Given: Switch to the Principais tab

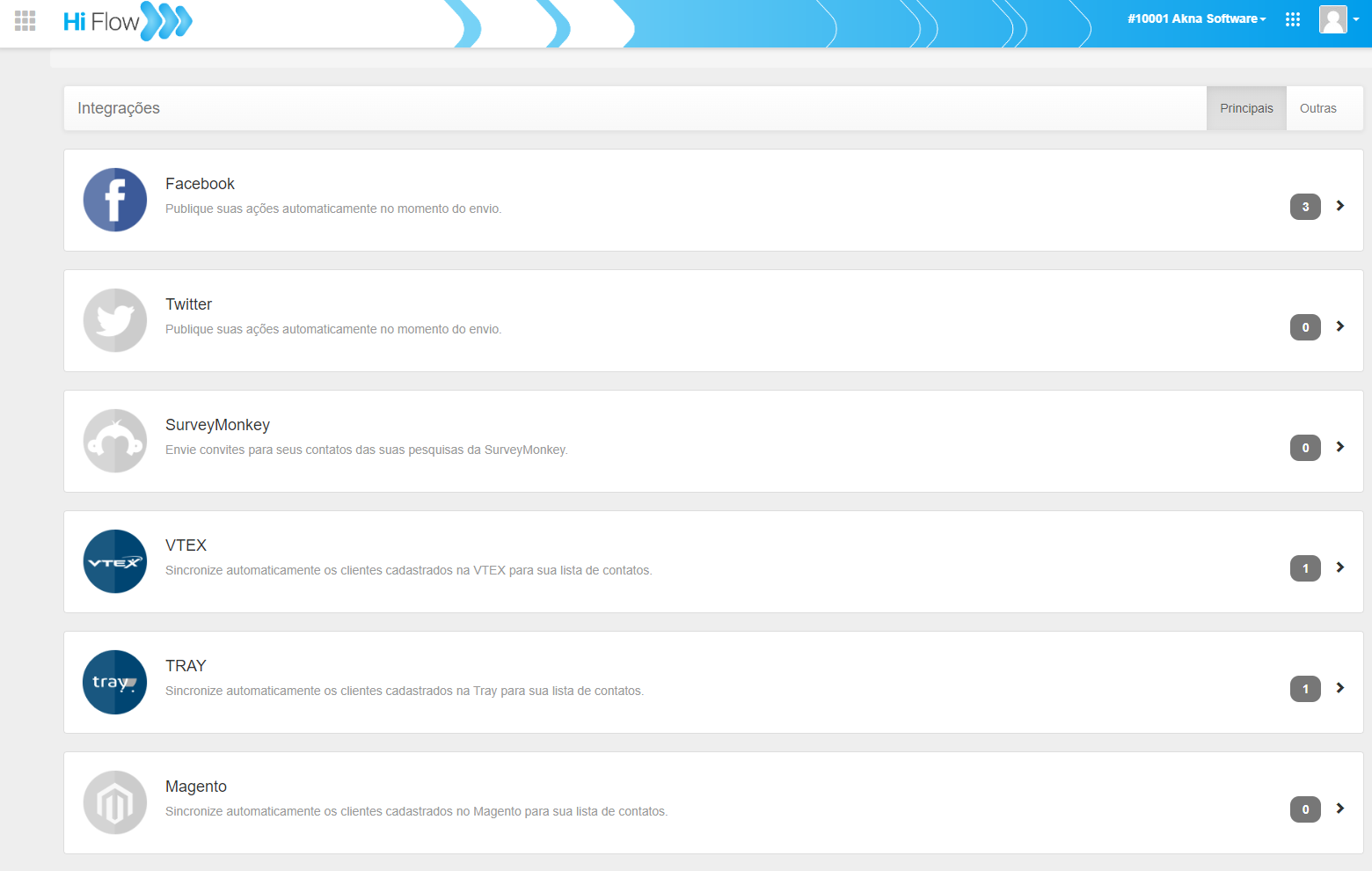Looking at the screenshot, I should click(1246, 108).
